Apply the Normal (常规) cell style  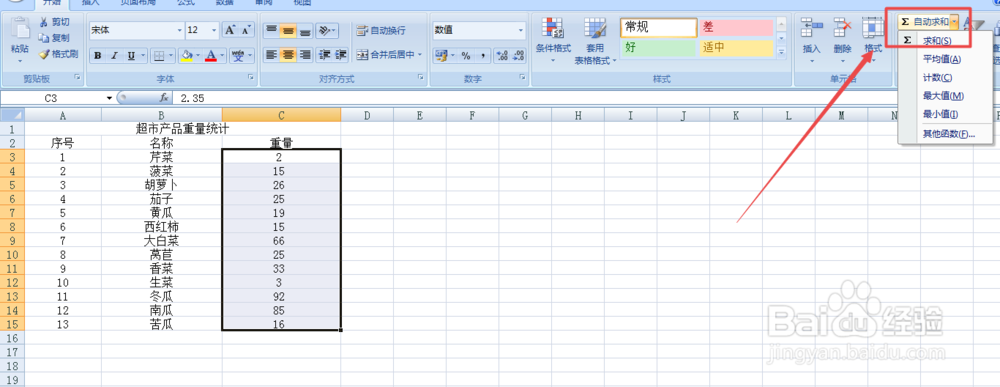(x=659, y=27)
